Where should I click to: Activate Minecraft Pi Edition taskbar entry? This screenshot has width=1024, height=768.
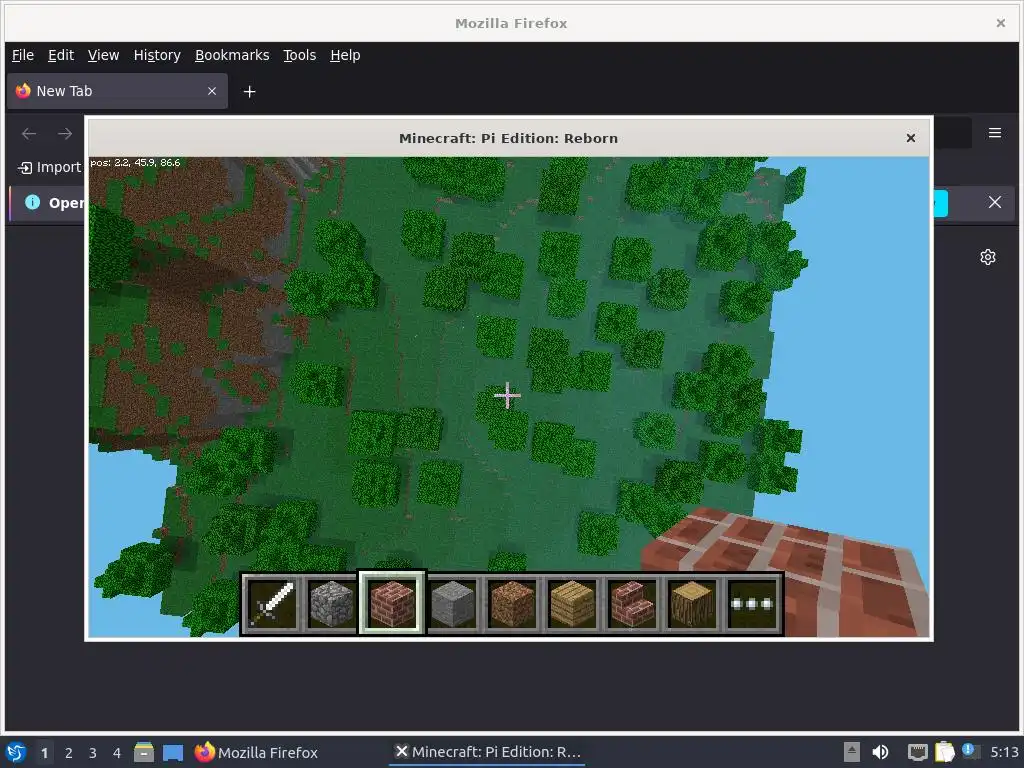tap(488, 752)
